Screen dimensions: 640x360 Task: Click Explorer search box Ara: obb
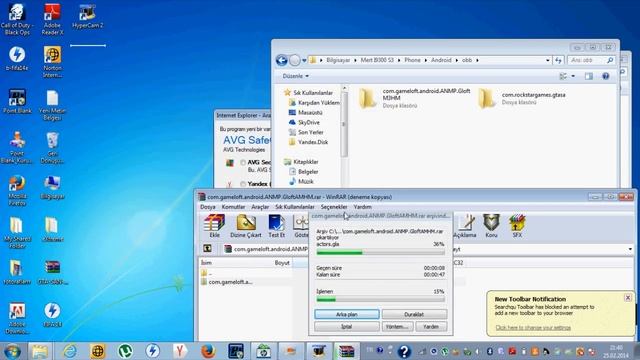pyautogui.click(x=591, y=60)
